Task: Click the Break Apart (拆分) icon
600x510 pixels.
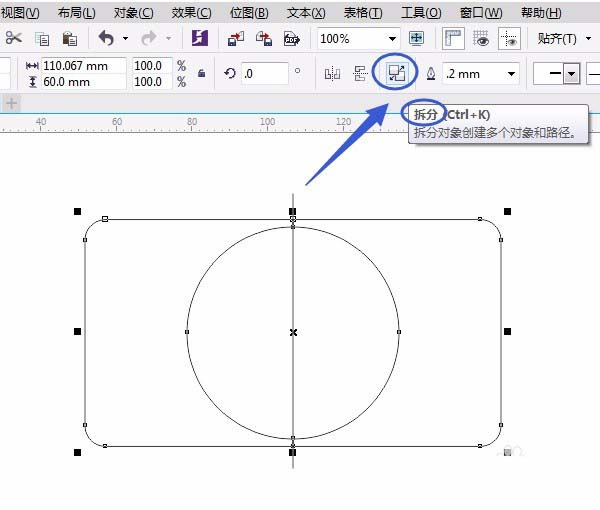Action: point(396,73)
